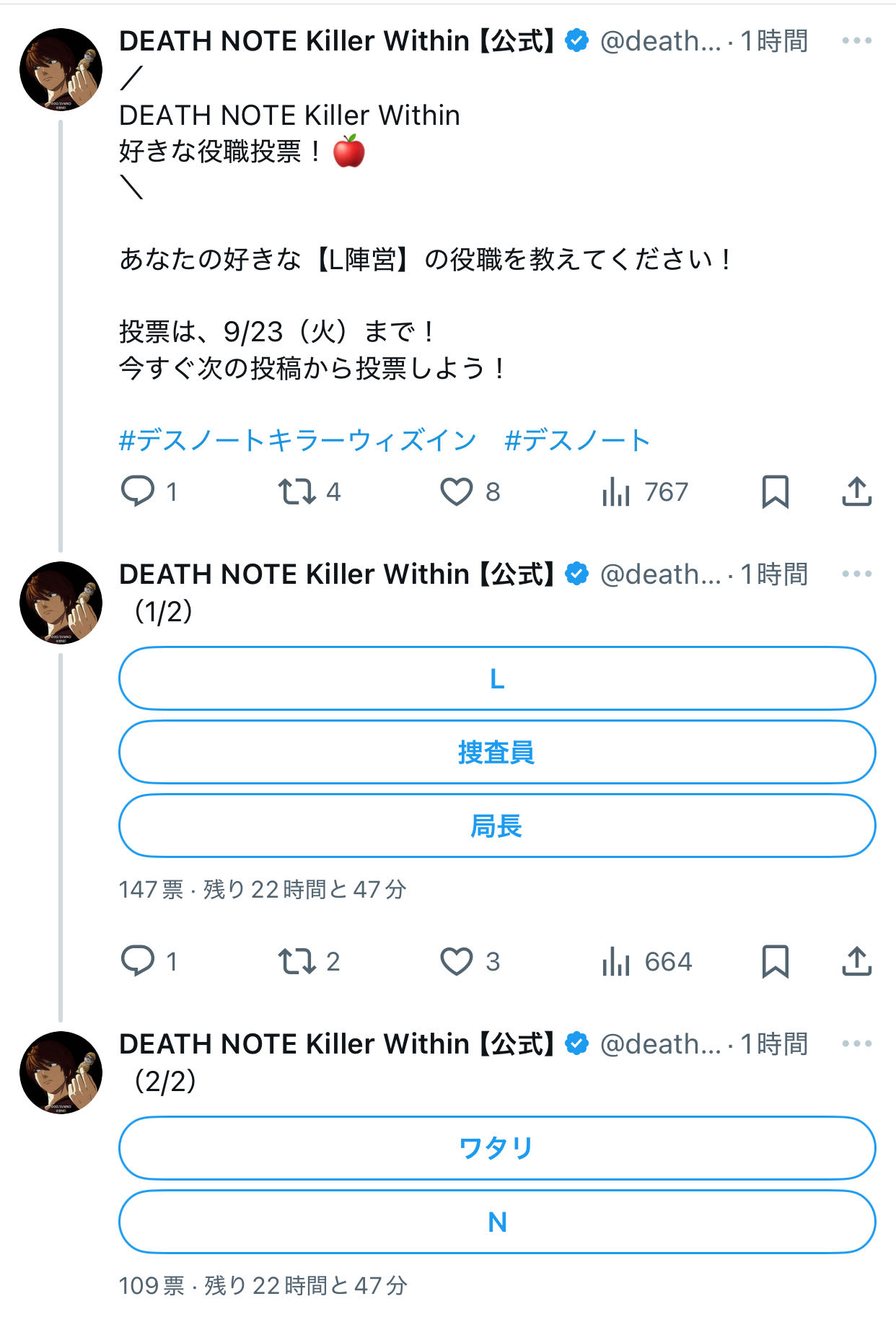Bookmark the (1/2) poll post
This screenshot has height=1322, width=896.
point(776,961)
